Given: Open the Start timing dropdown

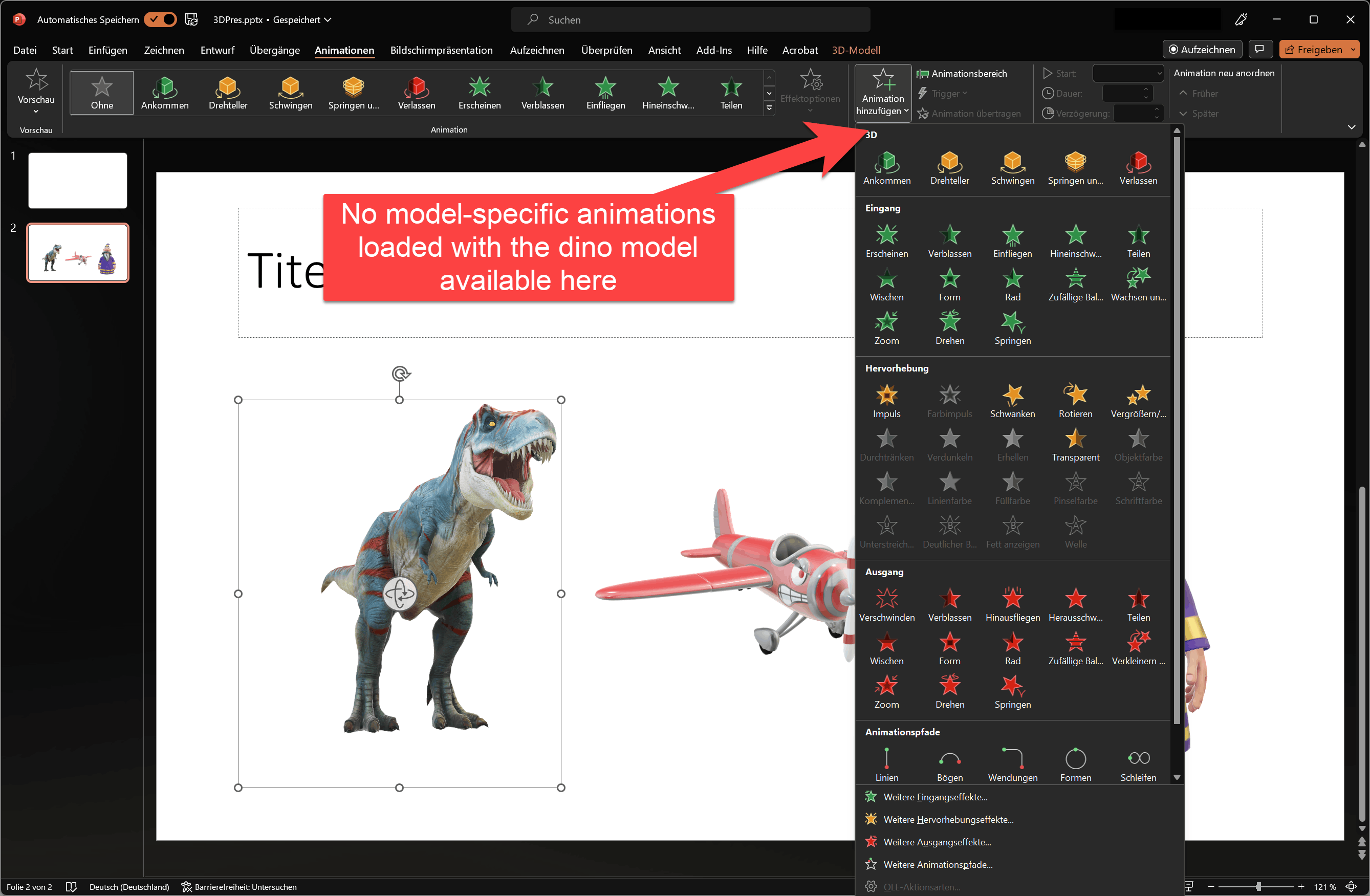Looking at the screenshot, I should (x=1127, y=73).
